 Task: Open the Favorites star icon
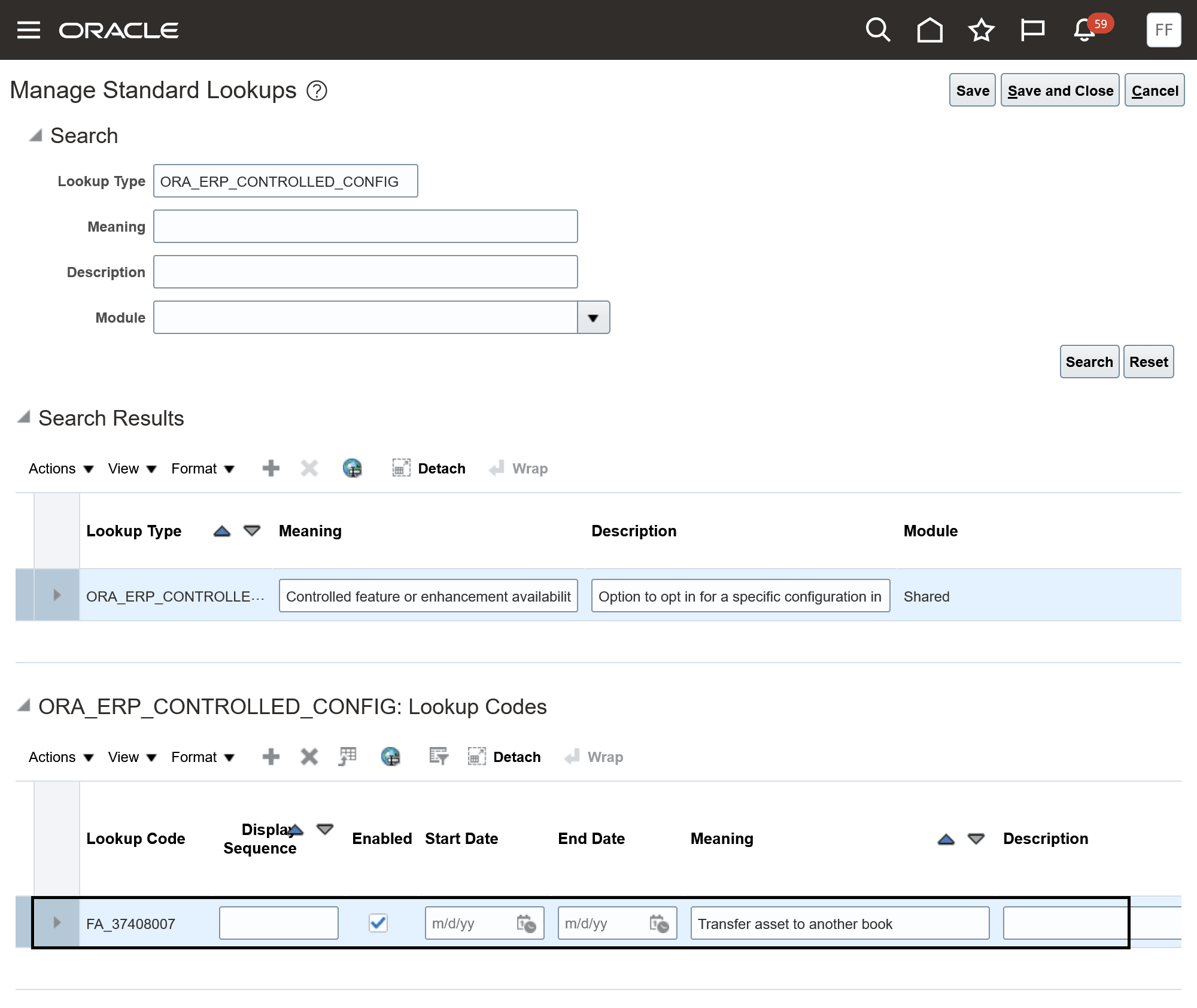(981, 30)
